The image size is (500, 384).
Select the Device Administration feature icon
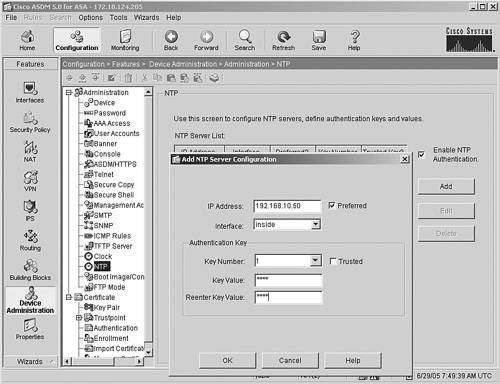tap(30, 300)
